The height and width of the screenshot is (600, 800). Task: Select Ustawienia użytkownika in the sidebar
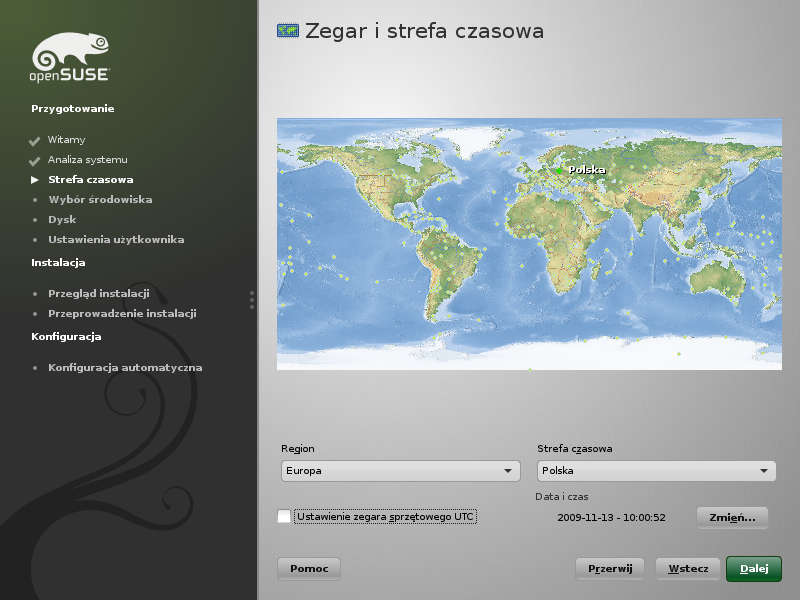pos(116,240)
